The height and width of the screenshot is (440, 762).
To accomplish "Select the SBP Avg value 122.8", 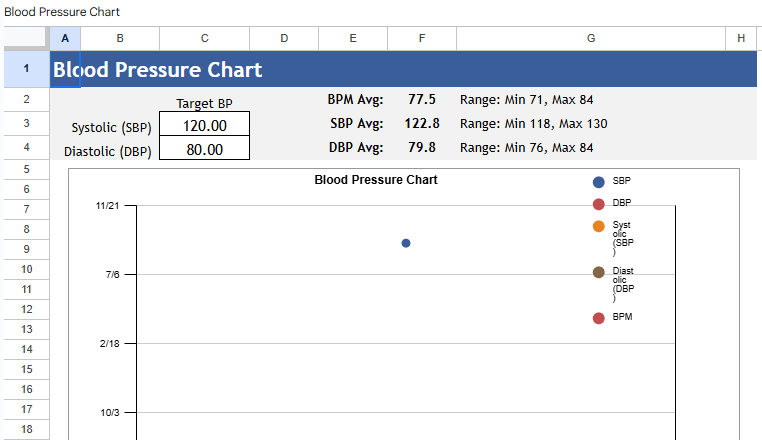I will (421, 124).
